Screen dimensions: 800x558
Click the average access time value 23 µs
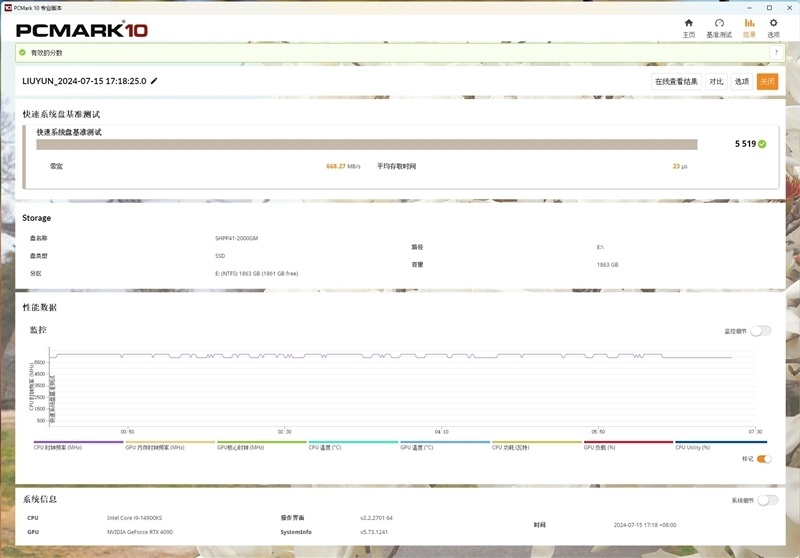click(x=680, y=166)
